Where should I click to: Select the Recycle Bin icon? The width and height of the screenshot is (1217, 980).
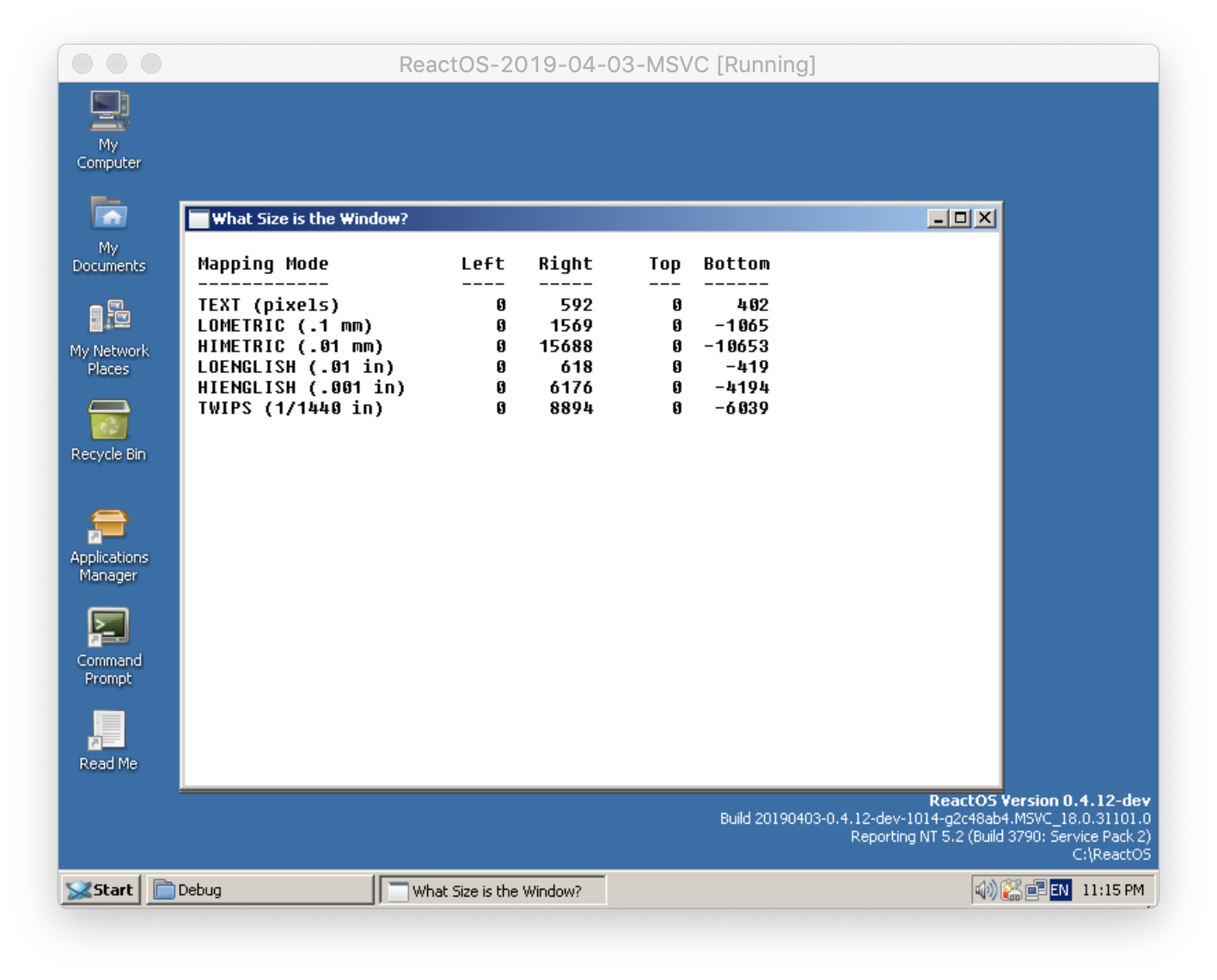coord(108,431)
